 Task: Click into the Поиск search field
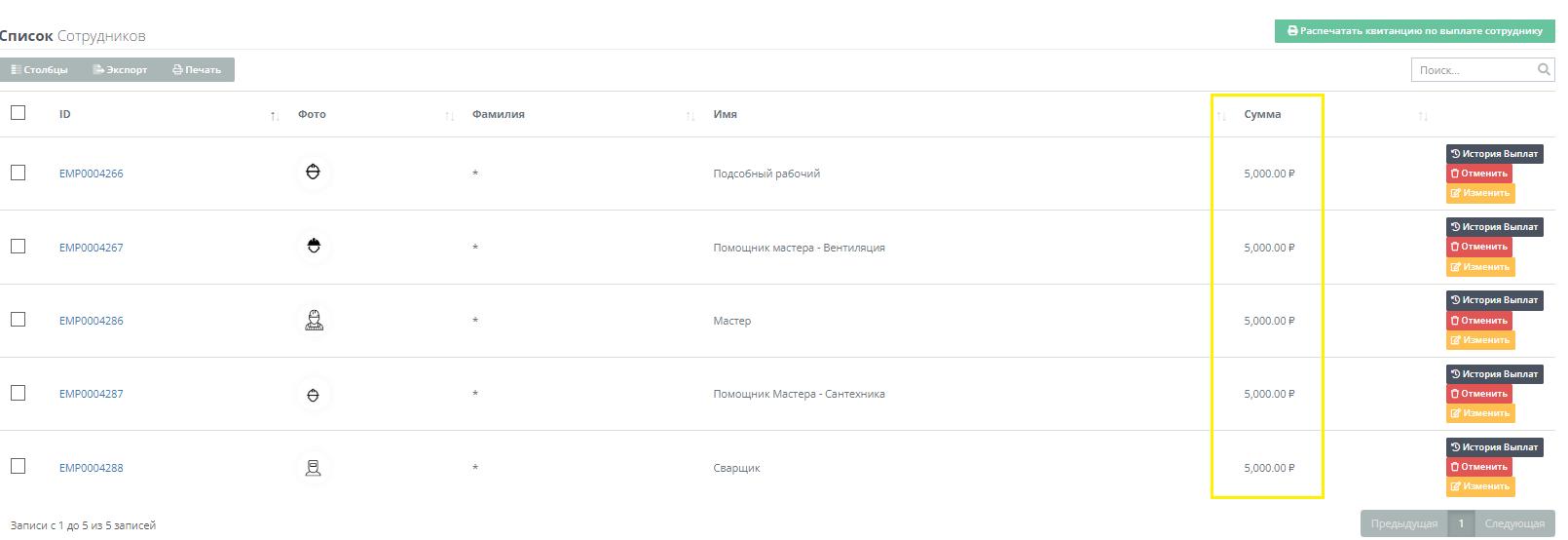1473,70
